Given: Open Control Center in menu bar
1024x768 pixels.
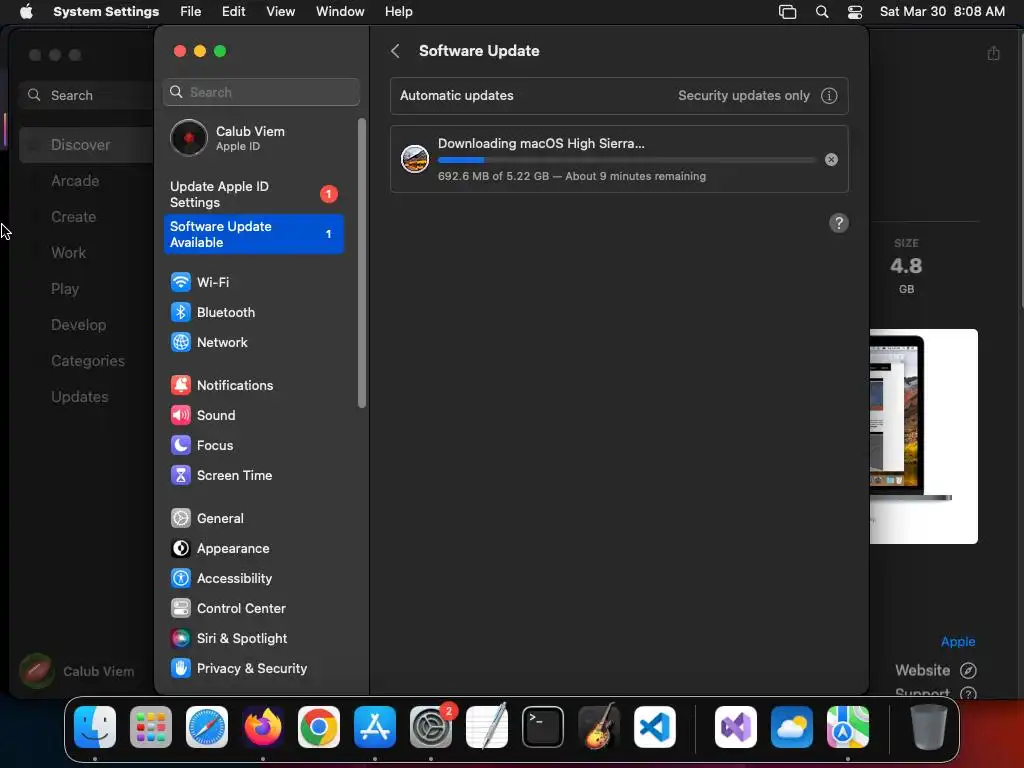Looking at the screenshot, I should (855, 12).
